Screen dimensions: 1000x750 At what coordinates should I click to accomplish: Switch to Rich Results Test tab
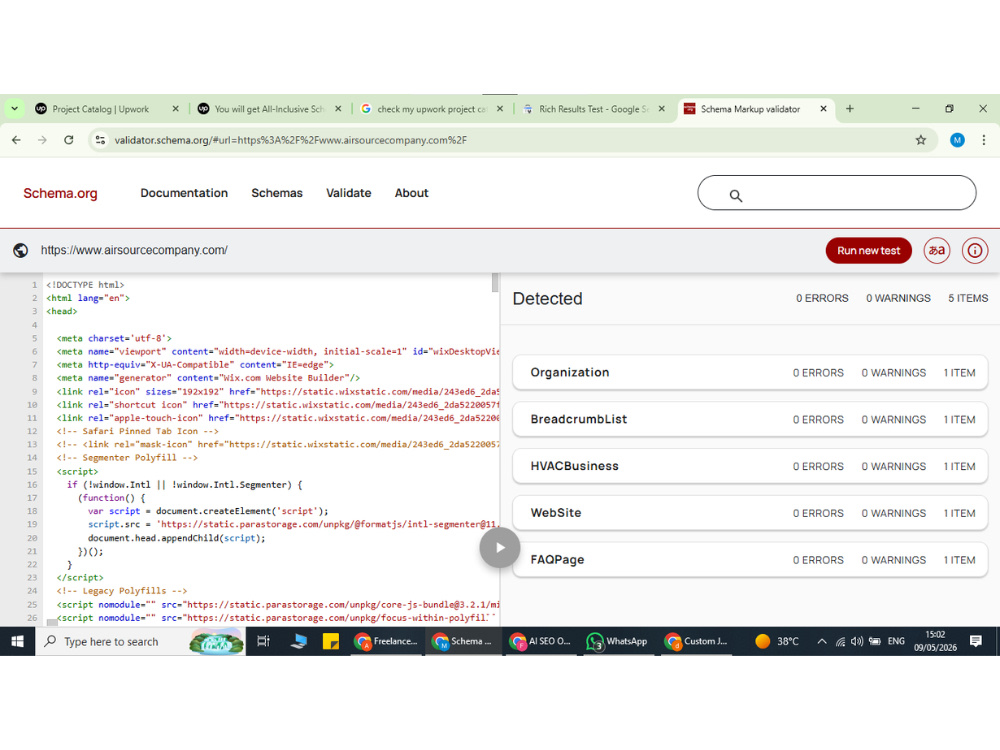pyautogui.click(x=594, y=109)
